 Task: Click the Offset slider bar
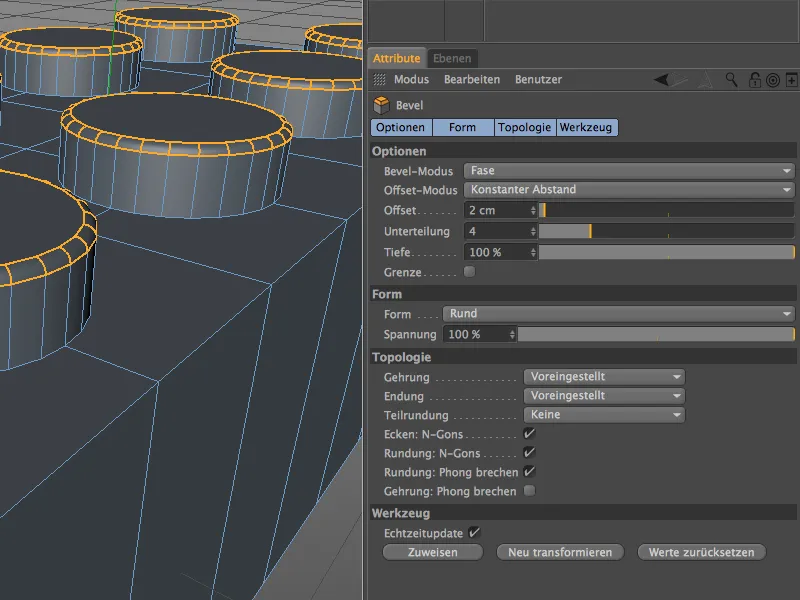[666, 210]
